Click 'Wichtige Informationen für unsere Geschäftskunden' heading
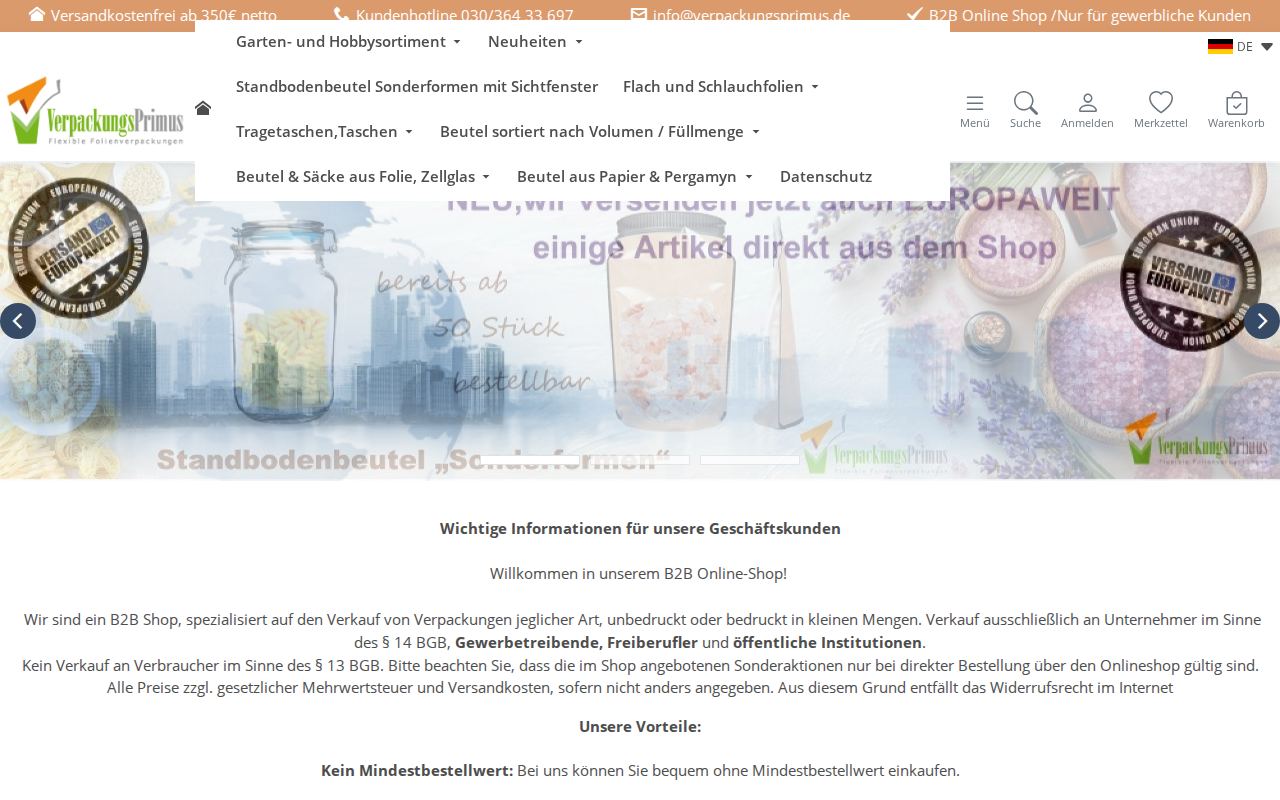Image resolution: width=1280 pixels, height=800 pixels. [x=640, y=528]
